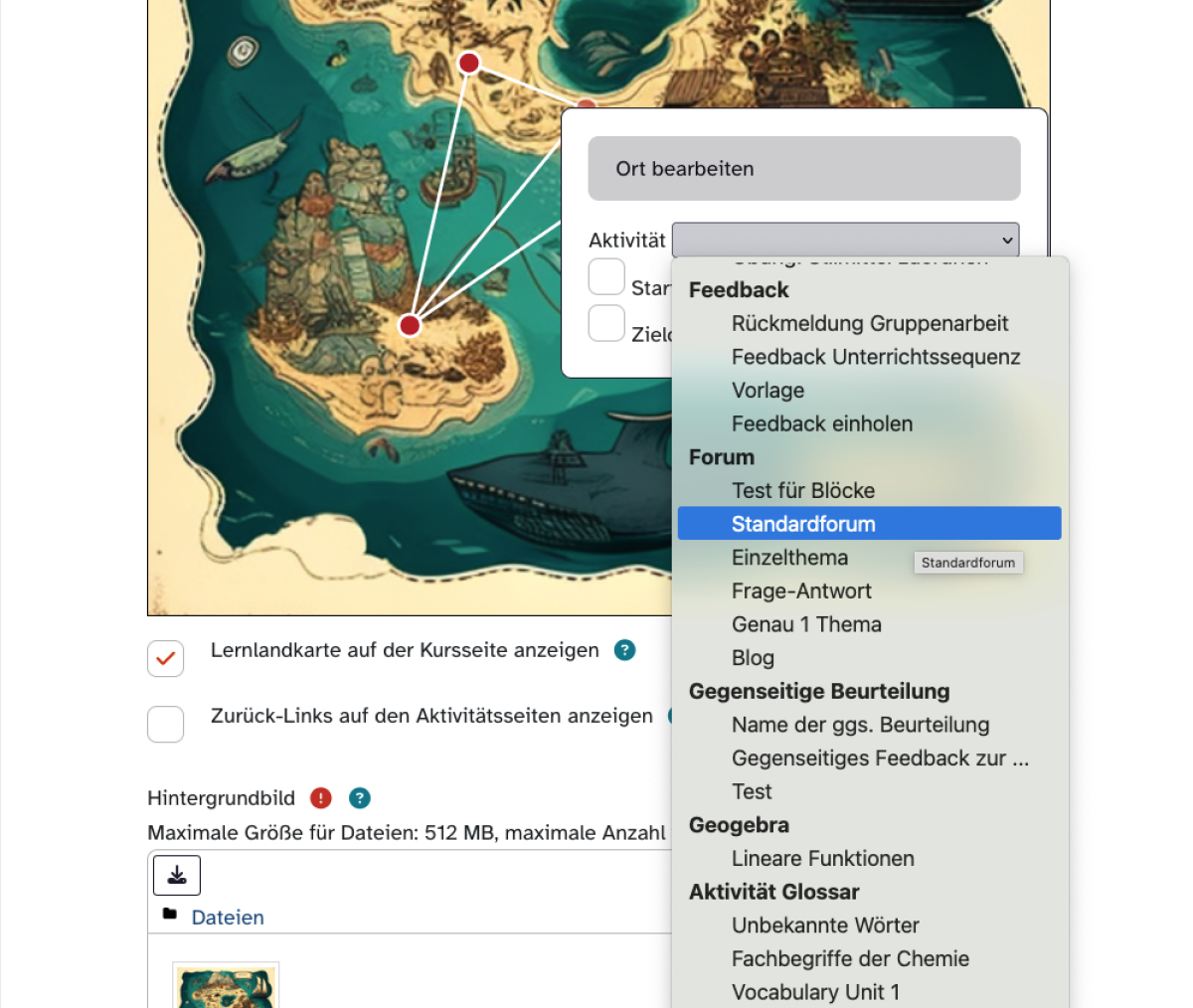Tick the first checkbox under Aktivität
The image size is (1193, 1008).
606,276
